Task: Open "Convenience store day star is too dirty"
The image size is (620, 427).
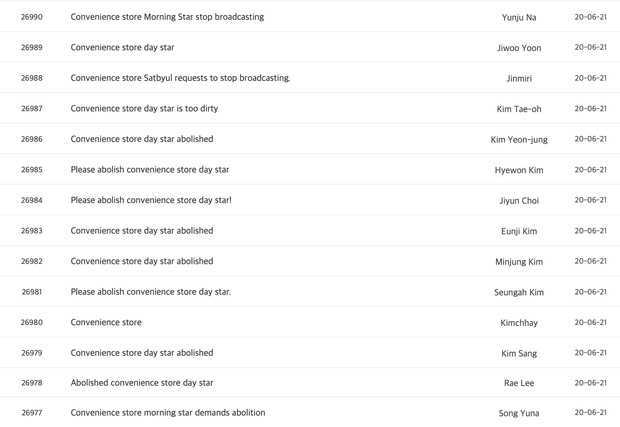Action: point(144,108)
